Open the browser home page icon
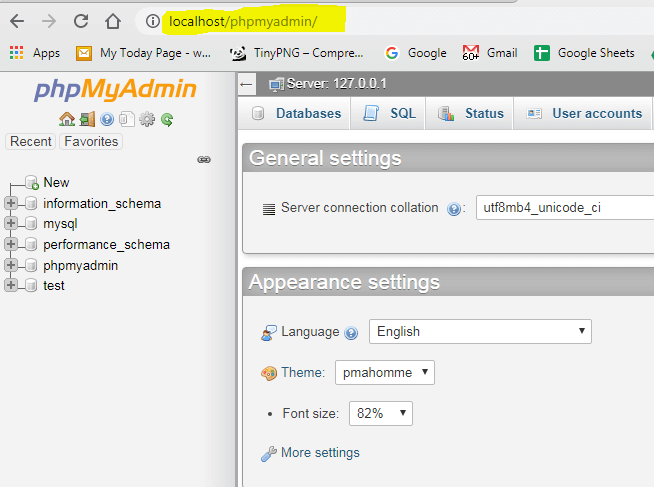The width and height of the screenshot is (654, 487). (x=113, y=21)
